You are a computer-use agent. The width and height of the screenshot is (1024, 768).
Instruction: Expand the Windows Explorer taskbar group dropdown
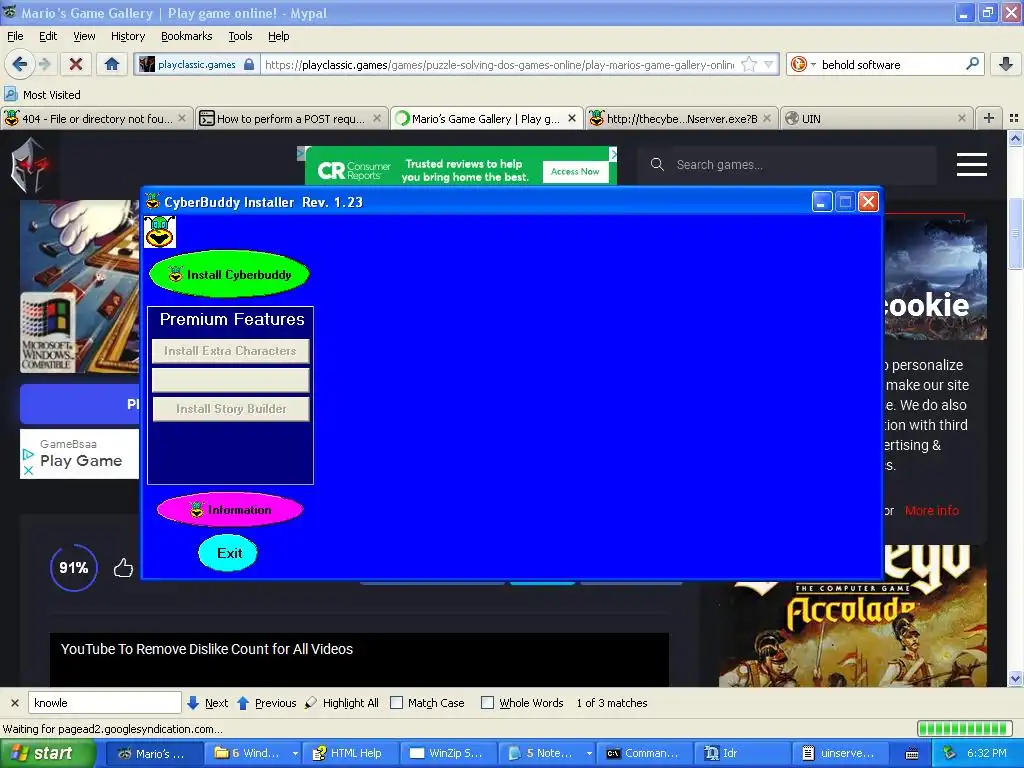point(295,754)
